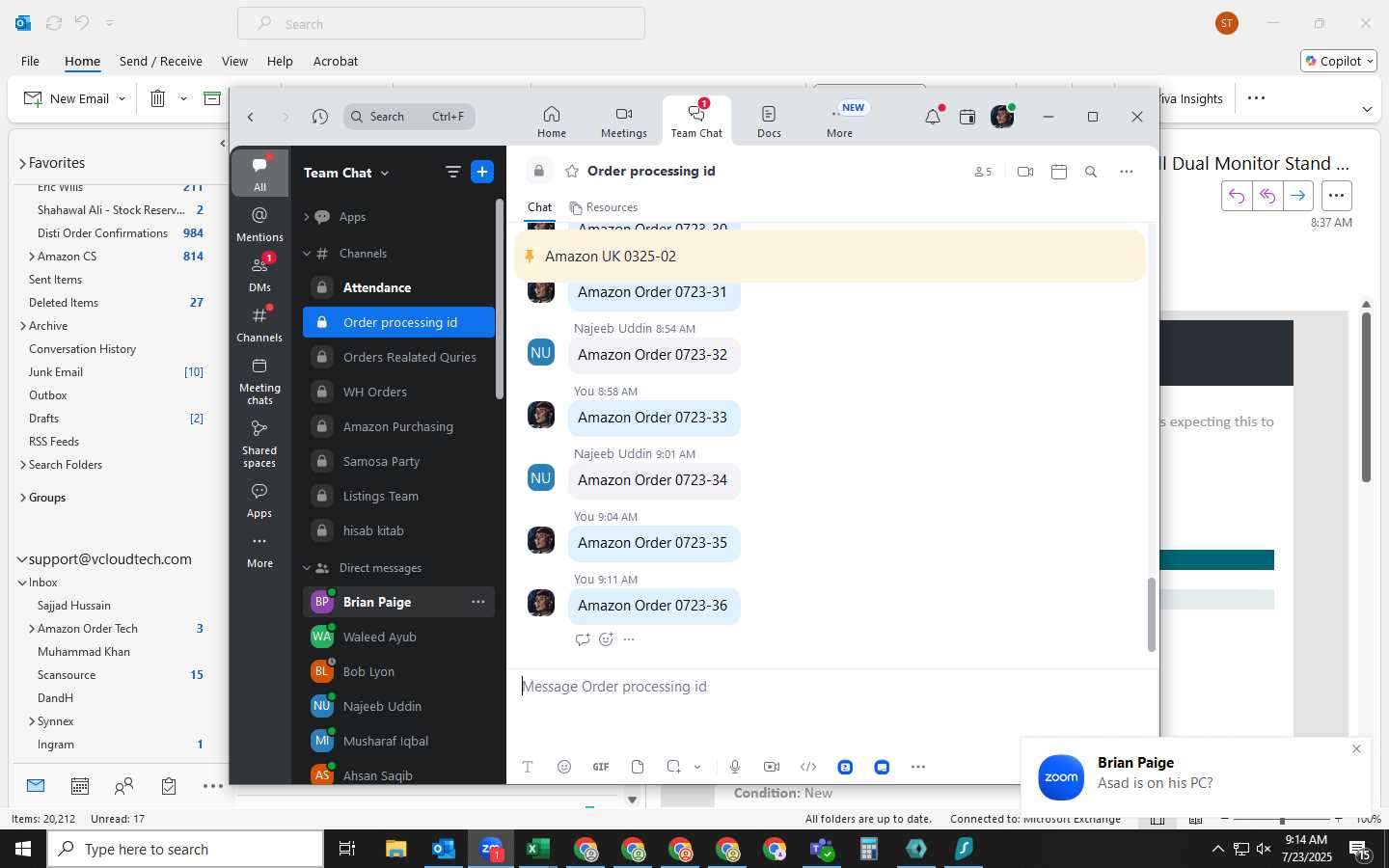Viewport: 1389px width, 868px height.
Task: Open New Email dropdown arrow in Outlook
Action: point(122,98)
